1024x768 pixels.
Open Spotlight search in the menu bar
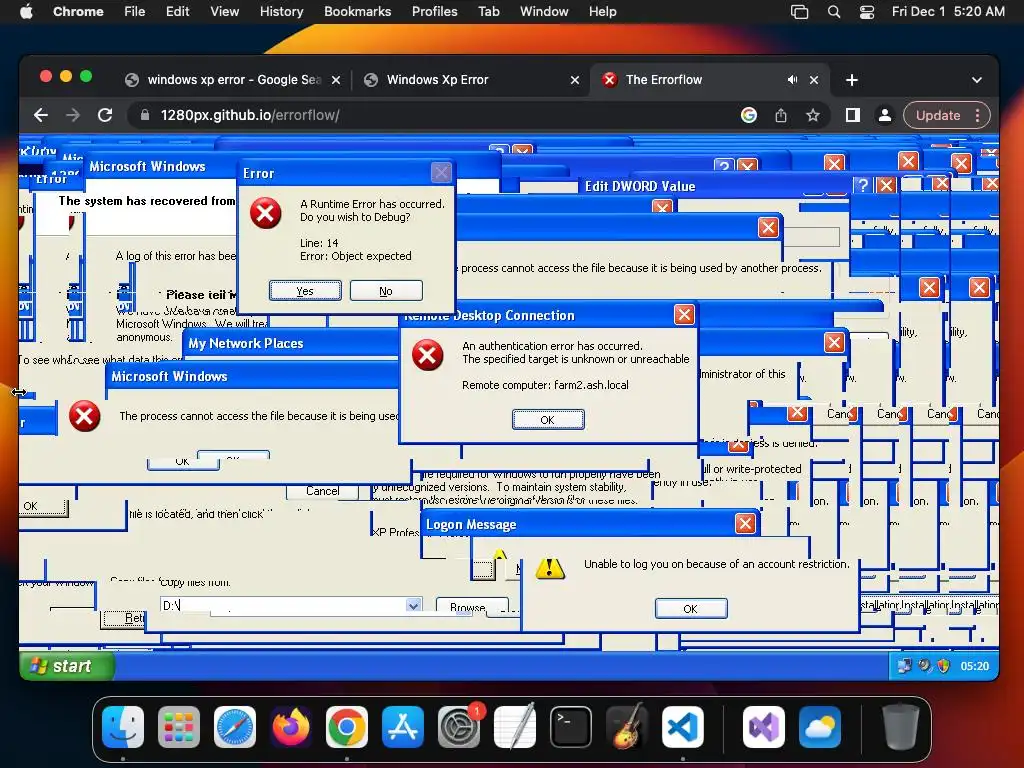[x=834, y=12]
